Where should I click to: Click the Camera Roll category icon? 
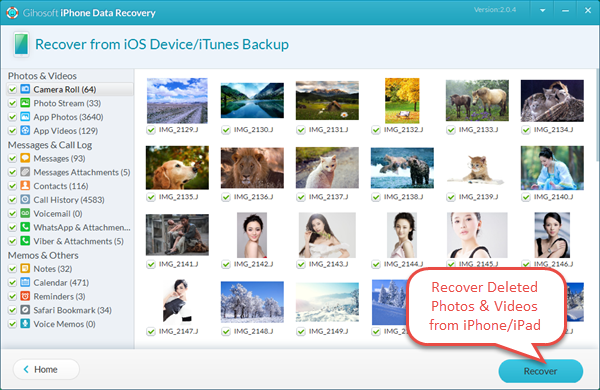[25, 89]
